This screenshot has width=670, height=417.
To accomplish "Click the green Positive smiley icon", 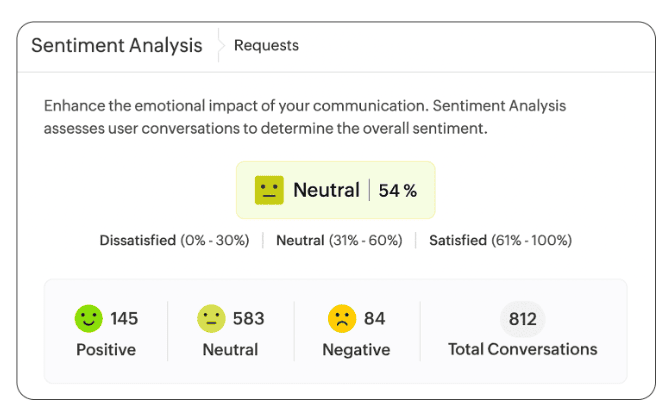I will 89,319.
